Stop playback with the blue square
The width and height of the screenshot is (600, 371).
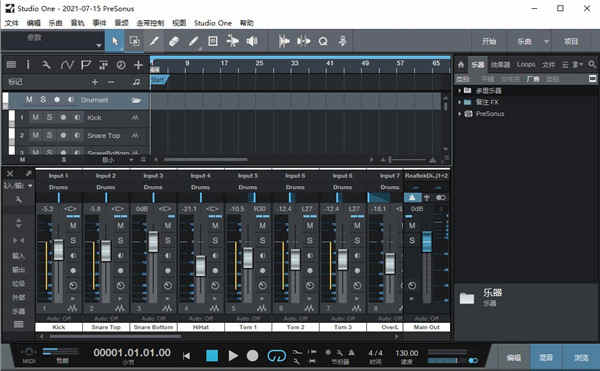tap(212, 356)
